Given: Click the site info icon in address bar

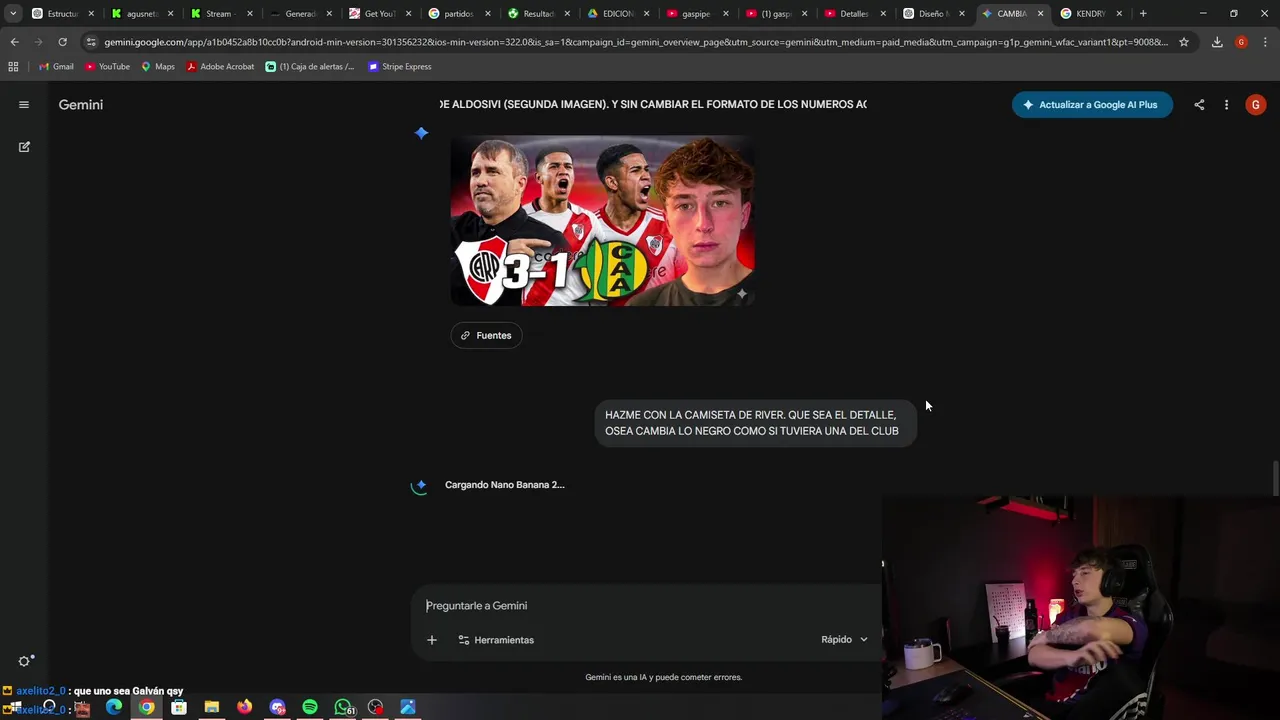Looking at the screenshot, I should click(91, 42).
